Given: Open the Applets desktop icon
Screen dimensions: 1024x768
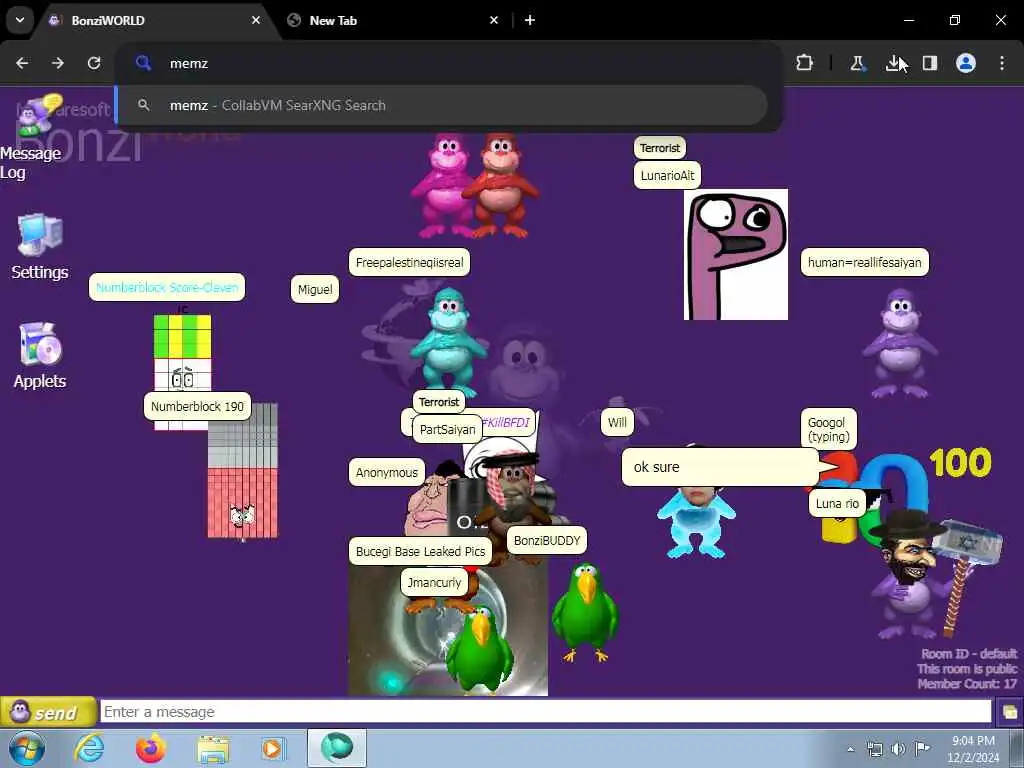Looking at the screenshot, I should pos(39,356).
